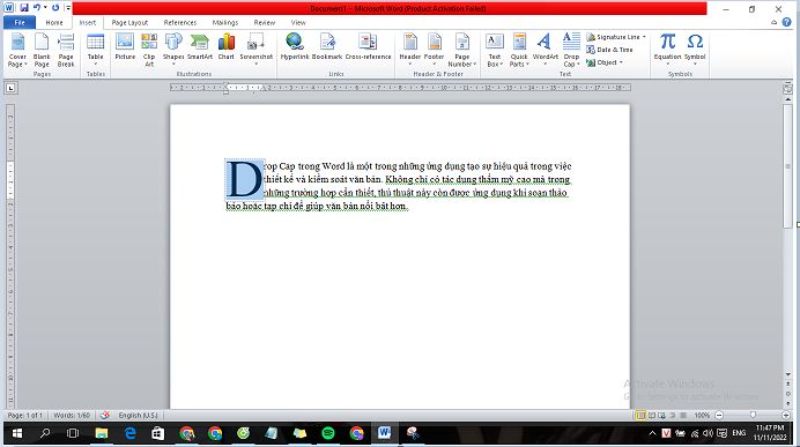Switch to Print Layout view

click(x=640, y=415)
